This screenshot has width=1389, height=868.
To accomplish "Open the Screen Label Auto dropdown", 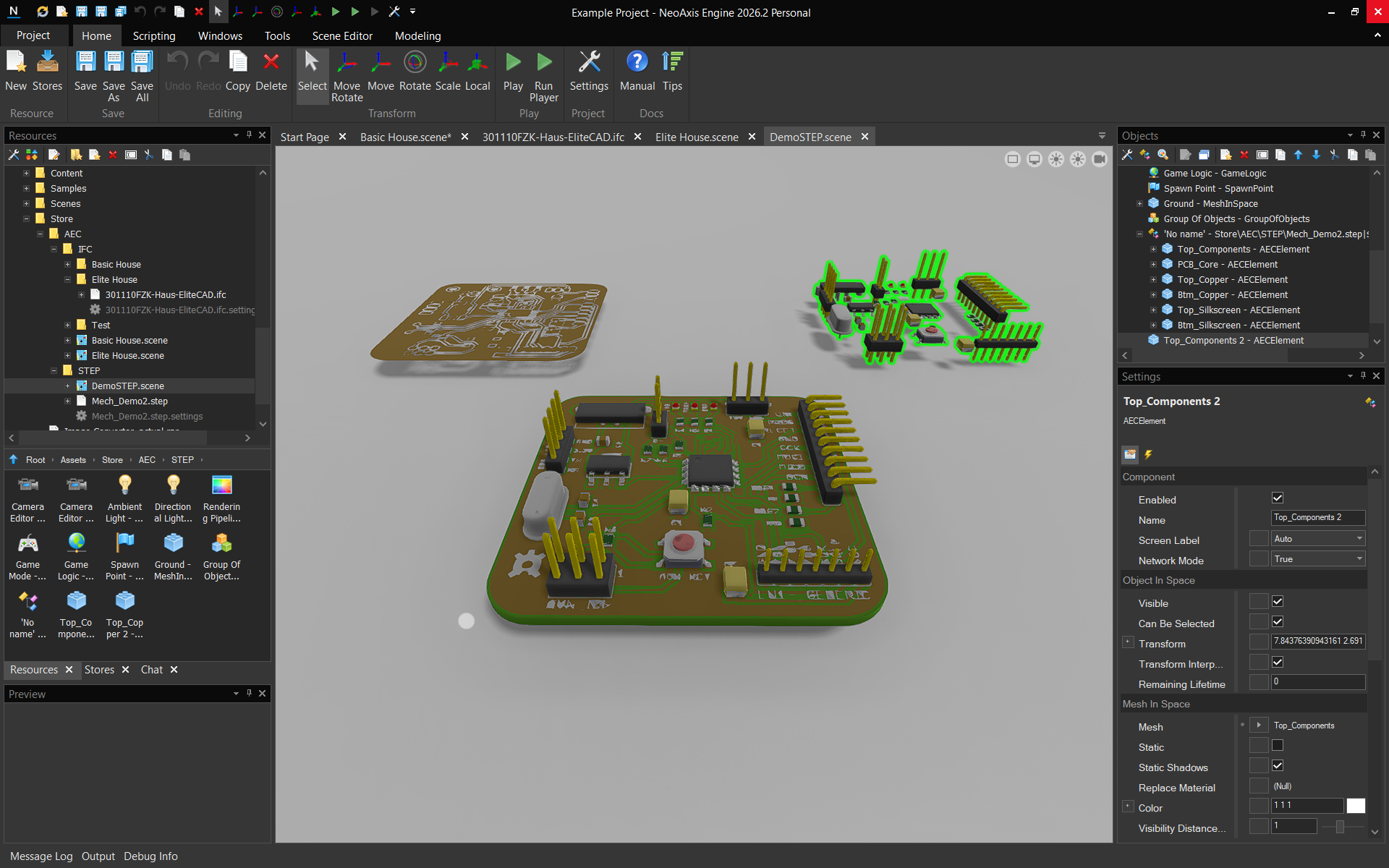I will click(x=1318, y=538).
